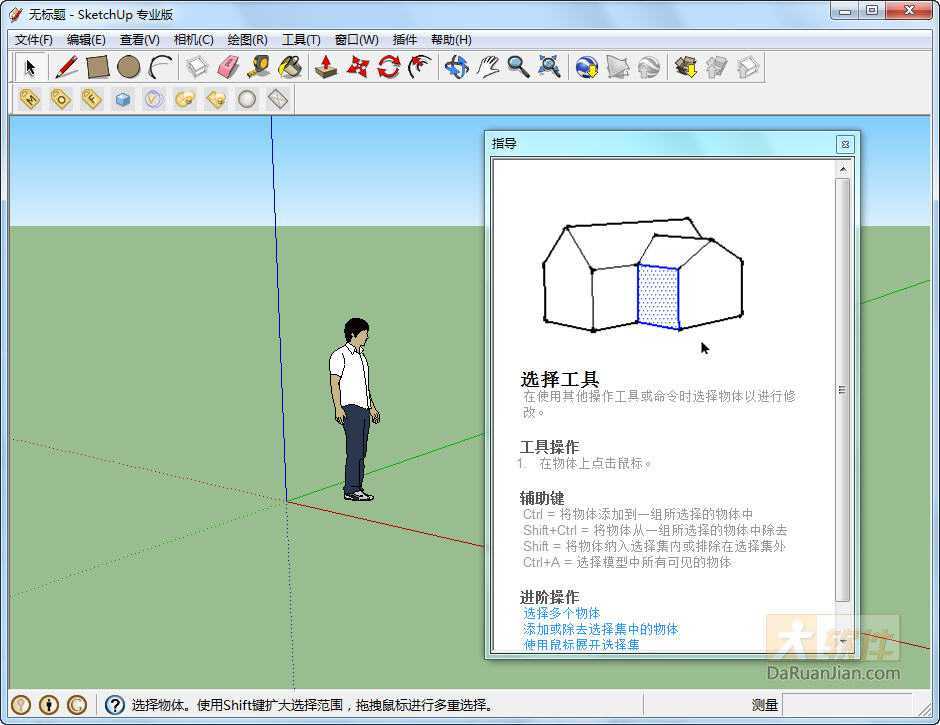Select the arrow Select tool
Screen dimensions: 940x725
pyautogui.click(x=30, y=67)
